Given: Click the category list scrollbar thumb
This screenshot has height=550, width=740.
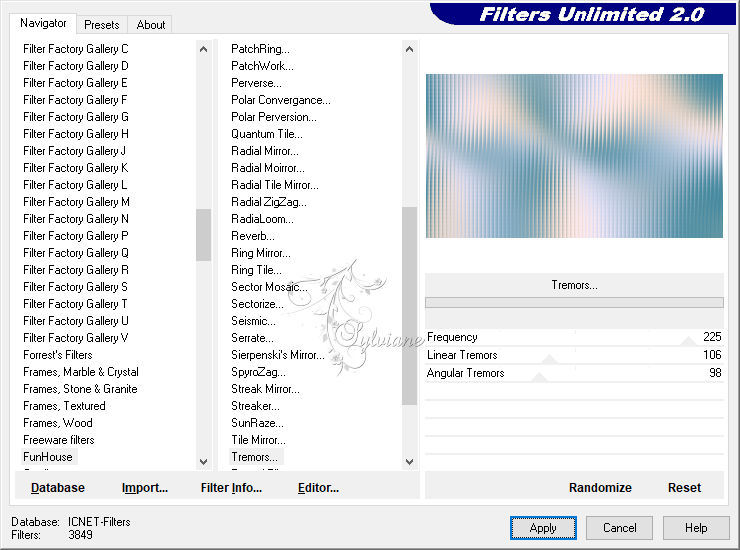Looking at the screenshot, I should click(x=203, y=235).
